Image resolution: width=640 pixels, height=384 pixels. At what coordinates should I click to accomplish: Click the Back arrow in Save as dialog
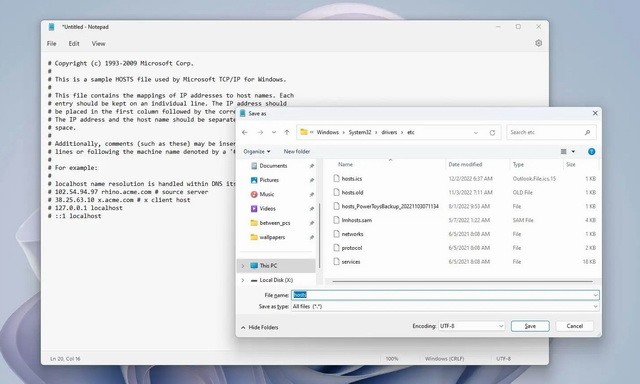244,133
